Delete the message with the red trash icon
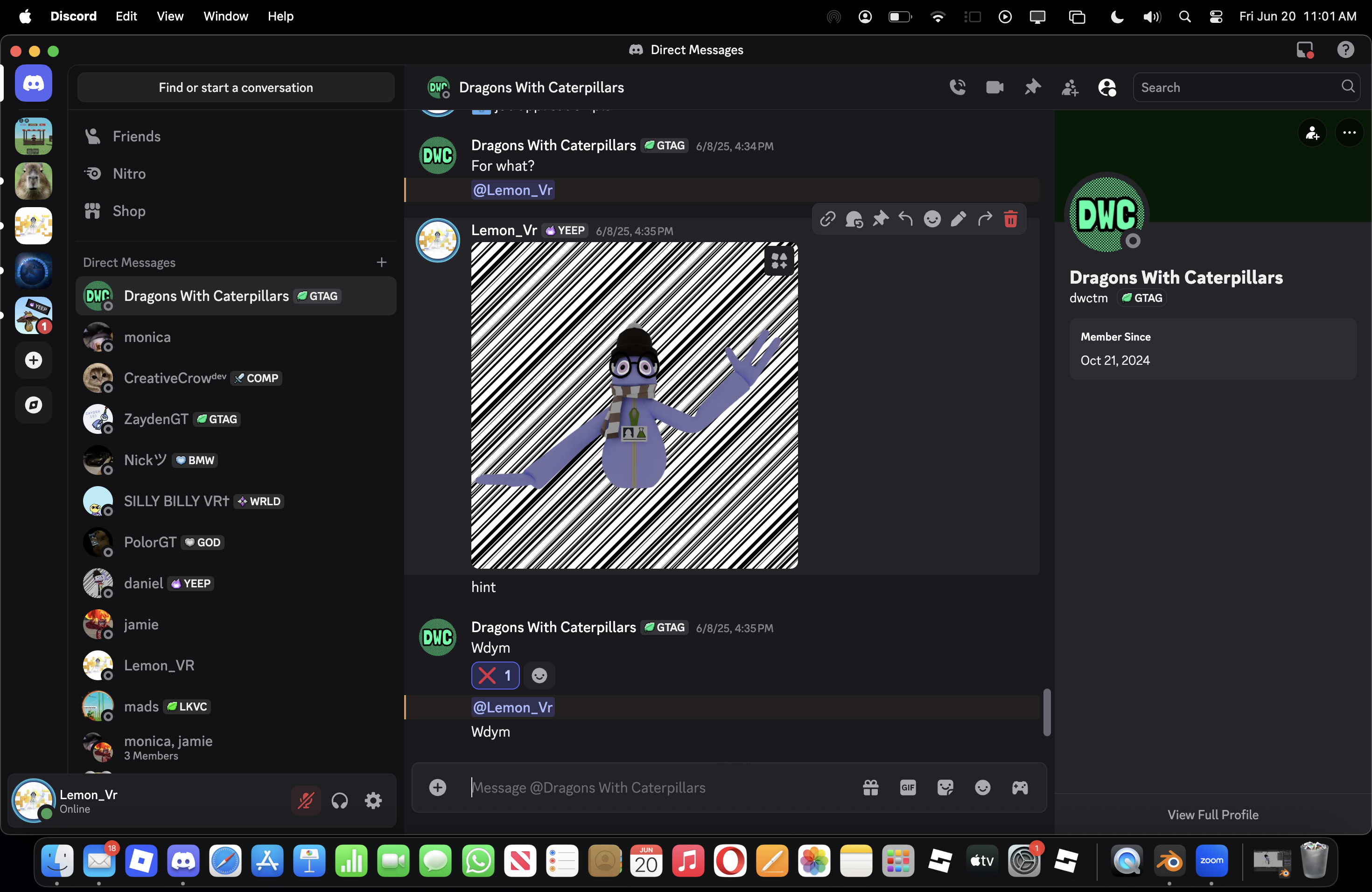The width and height of the screenshot is (1372, 892). 1010,219
